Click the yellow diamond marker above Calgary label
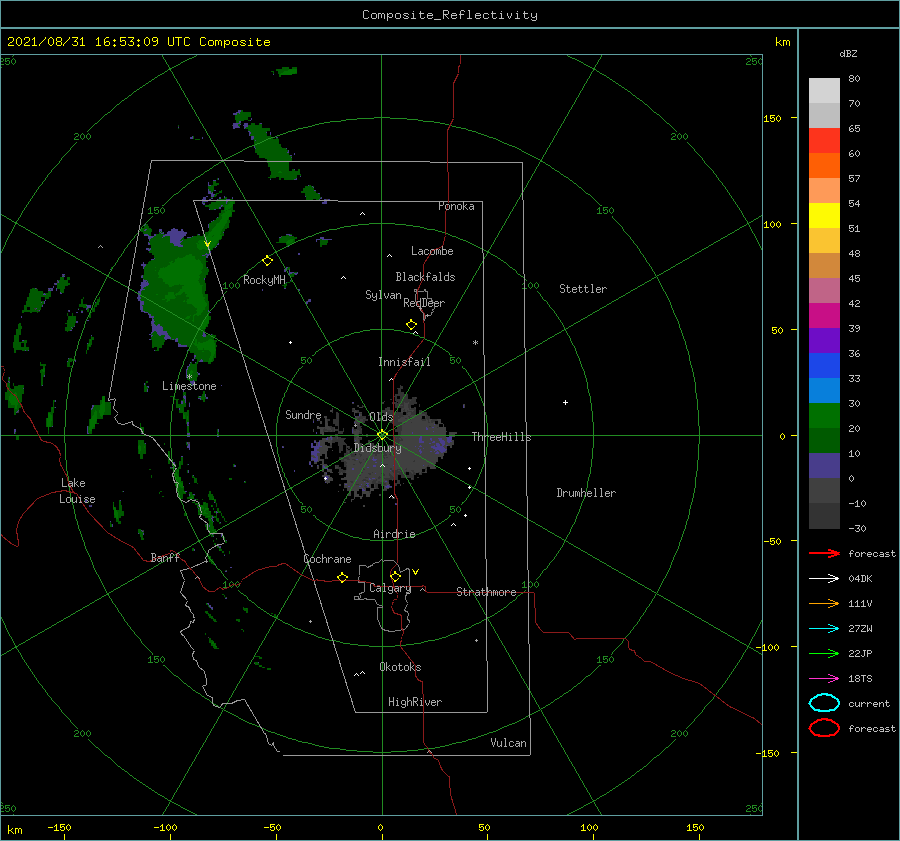 [395, 576]
